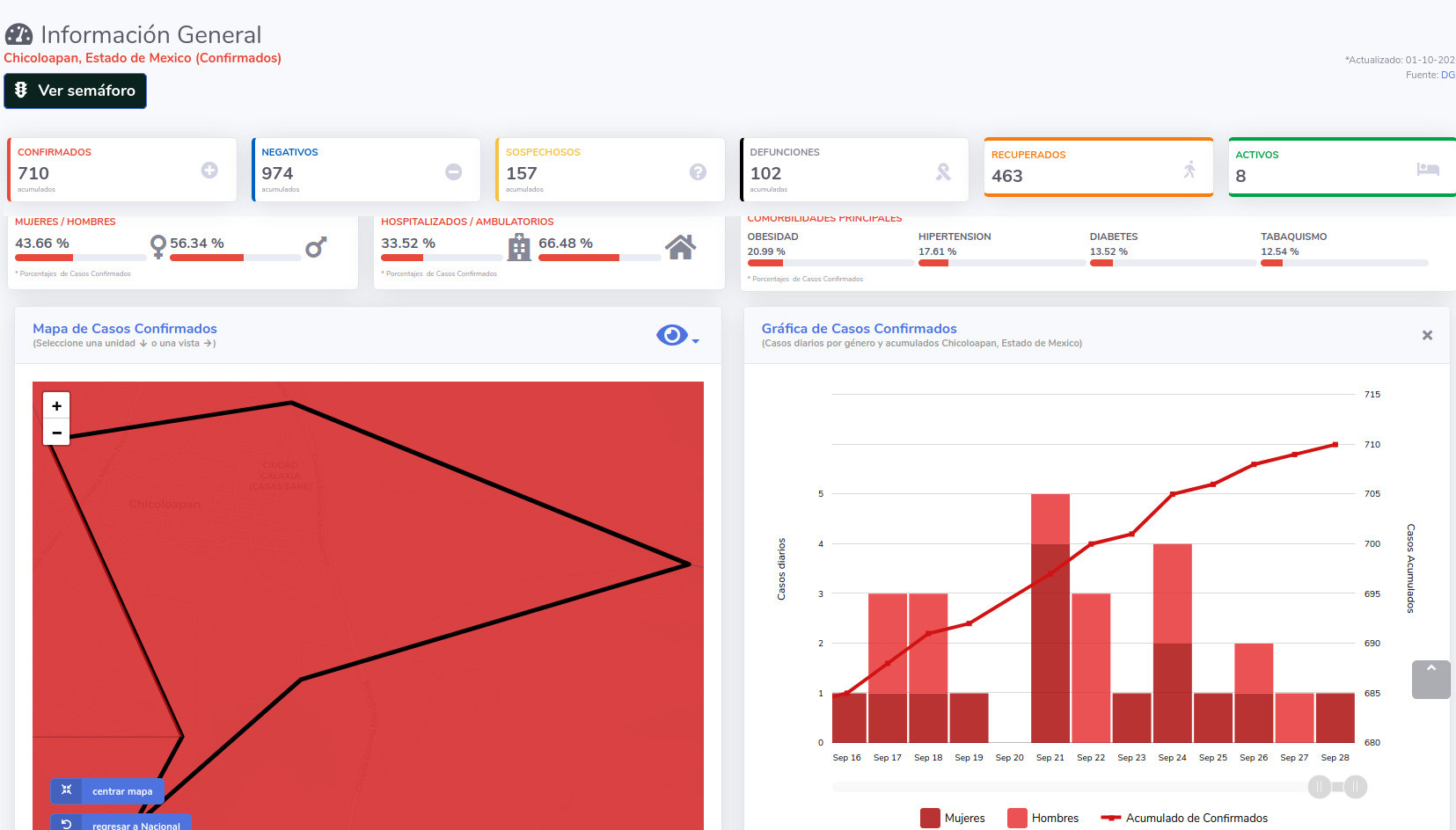1456x830 pixels.
Task: Click the minus icon in Negativos card
Action: [454, 171]
